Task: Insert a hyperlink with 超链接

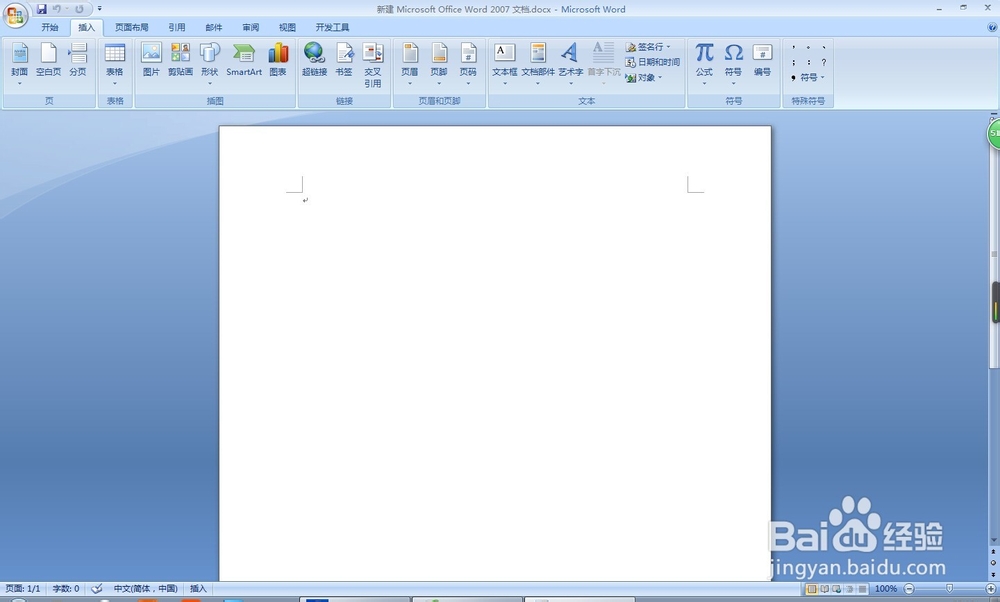Action: pos(314,60)
